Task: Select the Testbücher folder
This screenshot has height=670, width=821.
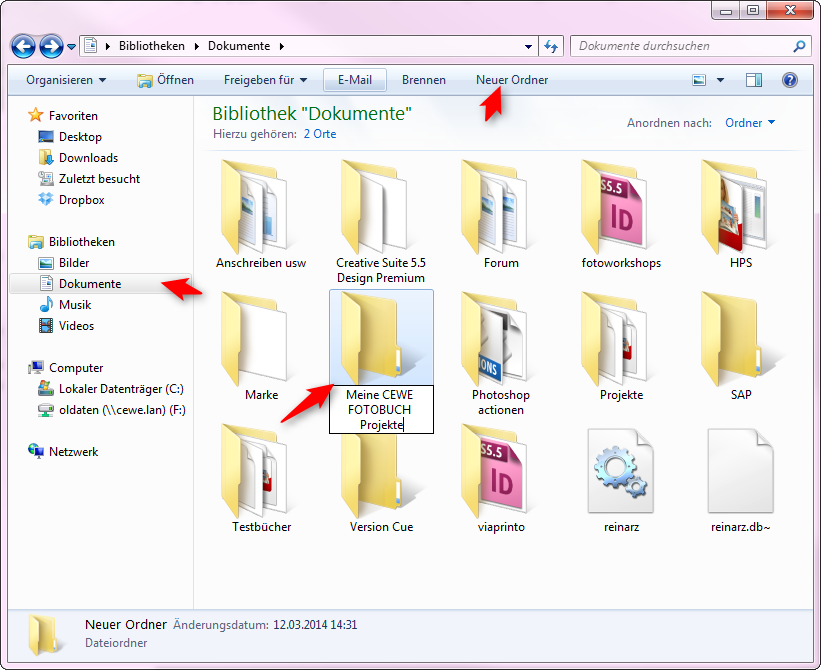Action: pos(261,478)
